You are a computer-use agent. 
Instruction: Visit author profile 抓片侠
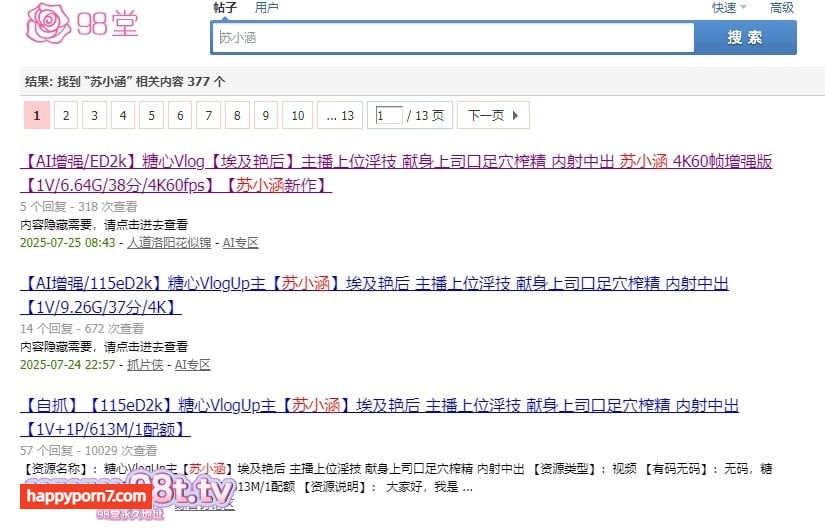coord(145,365)
